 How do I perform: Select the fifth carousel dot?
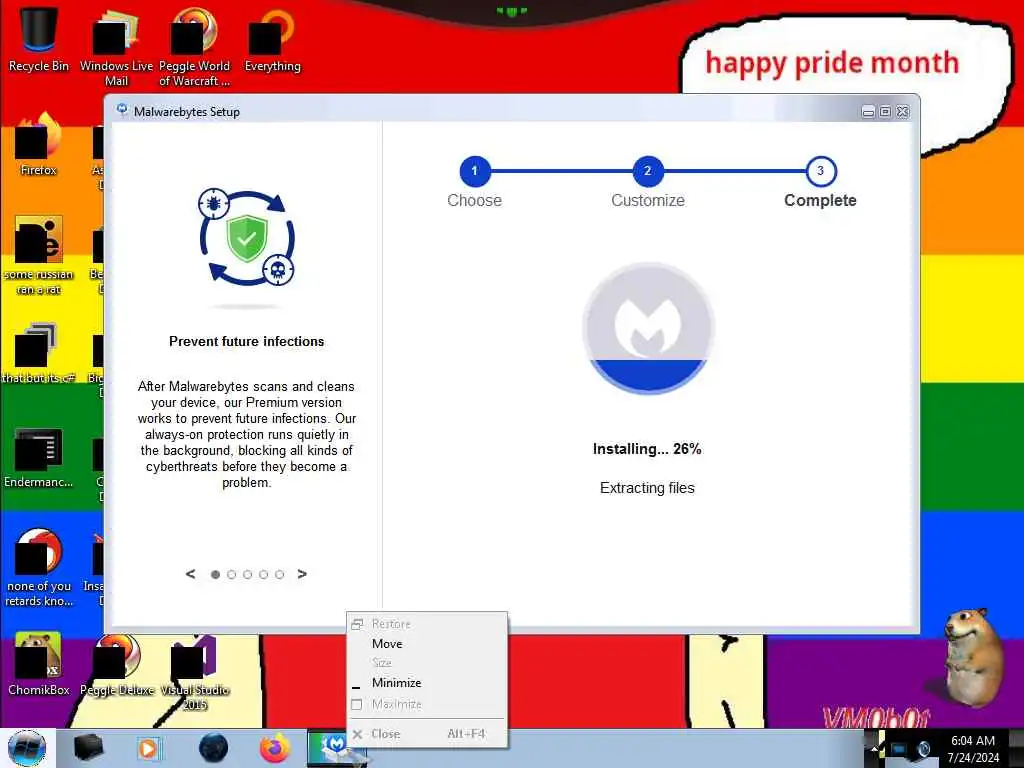280,575
